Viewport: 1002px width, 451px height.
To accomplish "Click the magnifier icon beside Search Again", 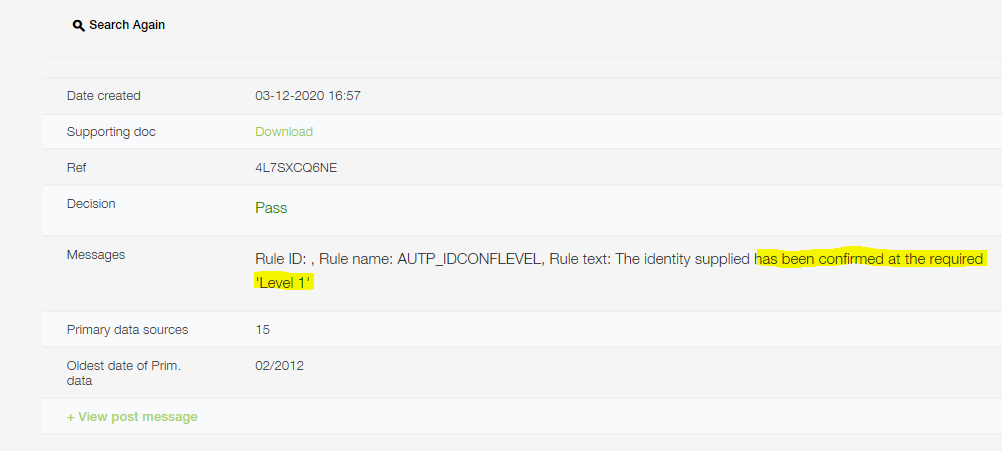I will tap(79, 26).
